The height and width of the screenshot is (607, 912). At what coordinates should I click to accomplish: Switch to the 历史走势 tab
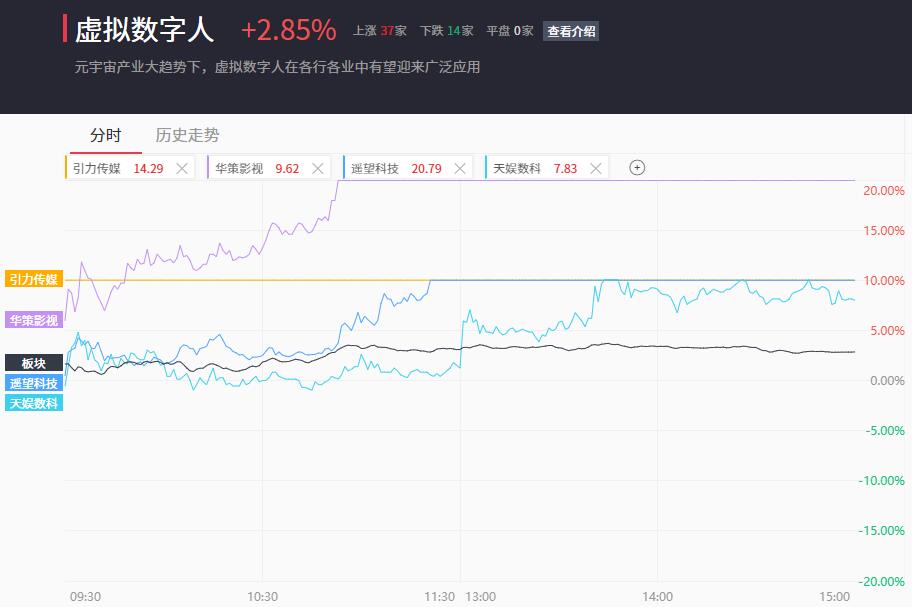[187, 135]
